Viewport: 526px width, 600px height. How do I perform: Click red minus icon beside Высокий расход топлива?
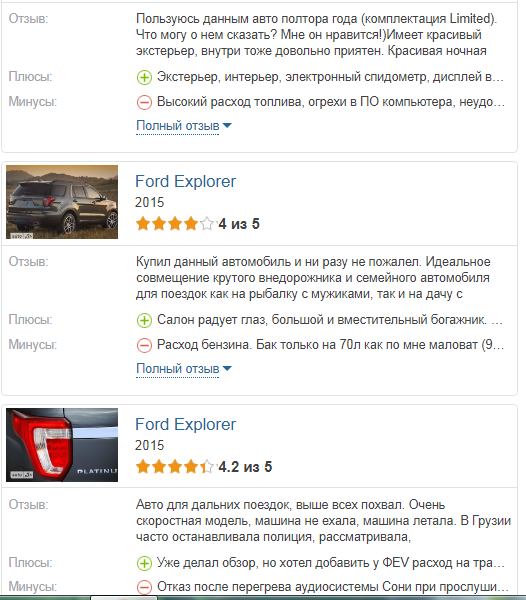[x=144, y=103]
